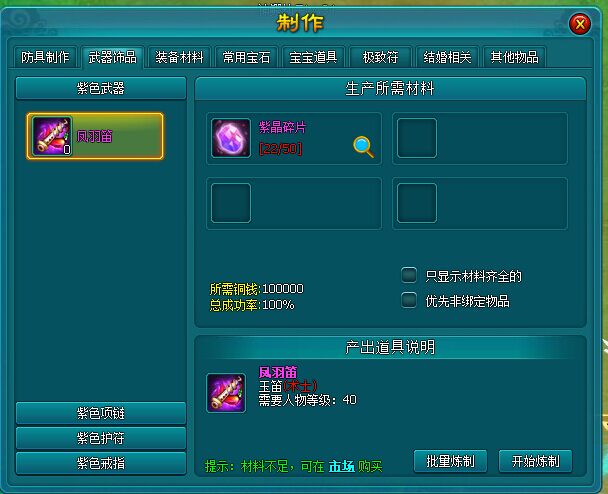Follow the 市场 link in the hint
Screen dimensions: 608x494
[x=342, y=466]
